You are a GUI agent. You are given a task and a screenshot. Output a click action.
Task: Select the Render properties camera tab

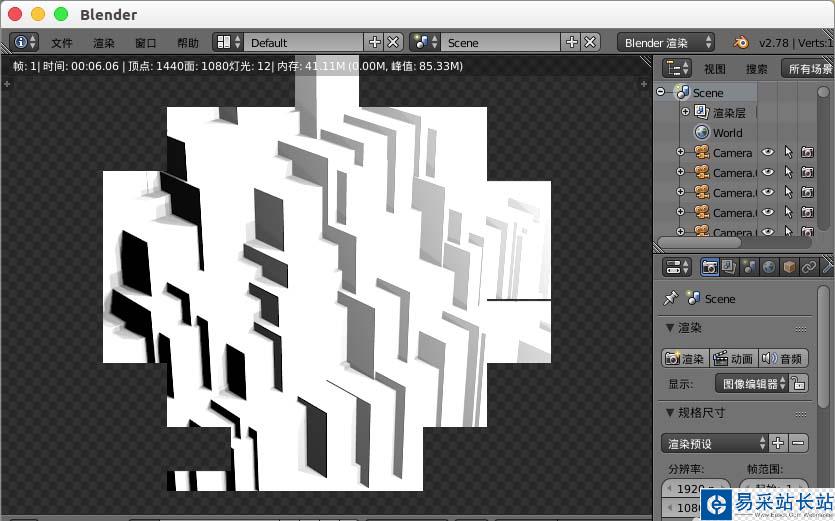pos(710,267)
